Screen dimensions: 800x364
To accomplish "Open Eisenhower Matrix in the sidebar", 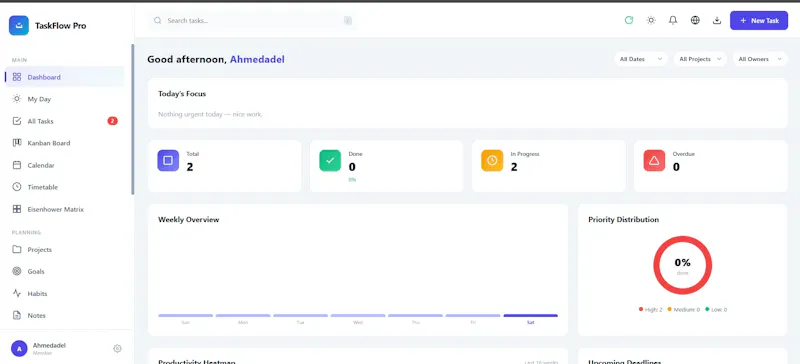I will point(65,209).
